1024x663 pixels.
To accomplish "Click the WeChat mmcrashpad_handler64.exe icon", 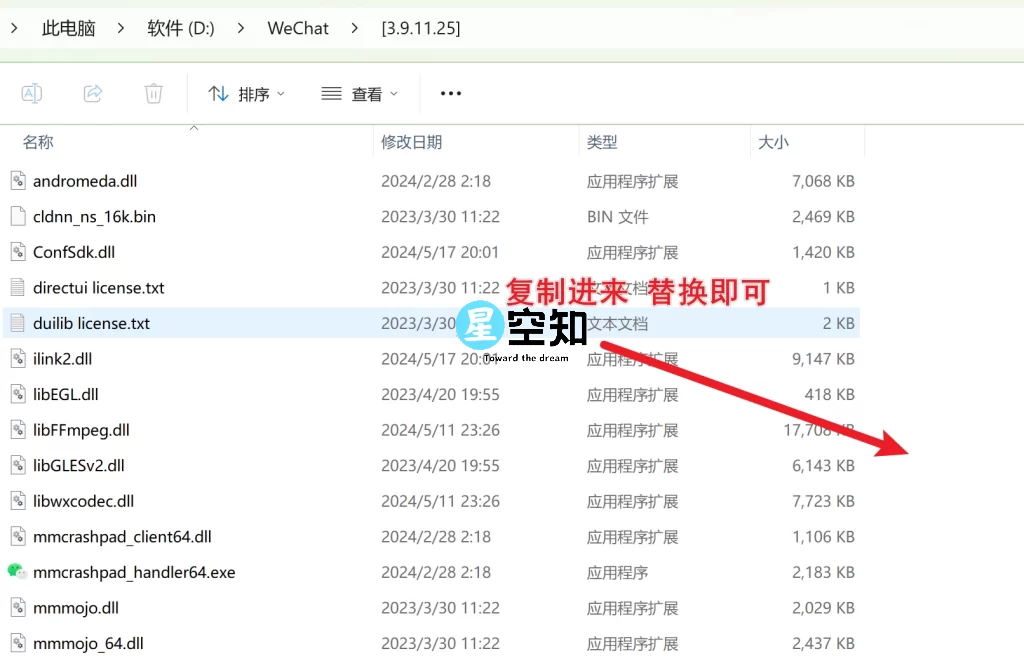I will pyautogui.click(x=17, y=572).
